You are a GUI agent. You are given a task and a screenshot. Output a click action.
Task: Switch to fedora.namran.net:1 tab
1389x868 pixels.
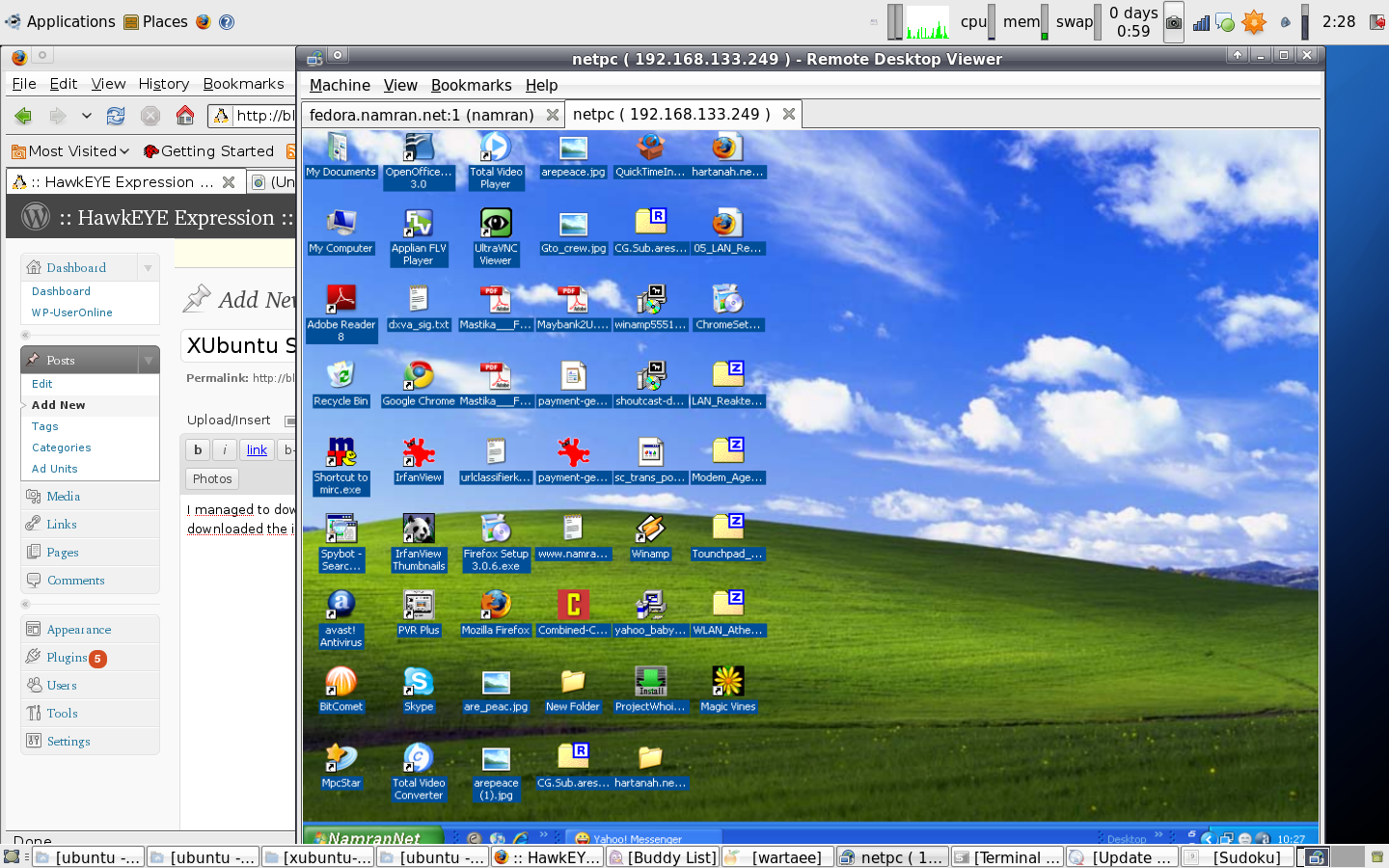pyautogui.click(x=422, y=115)
